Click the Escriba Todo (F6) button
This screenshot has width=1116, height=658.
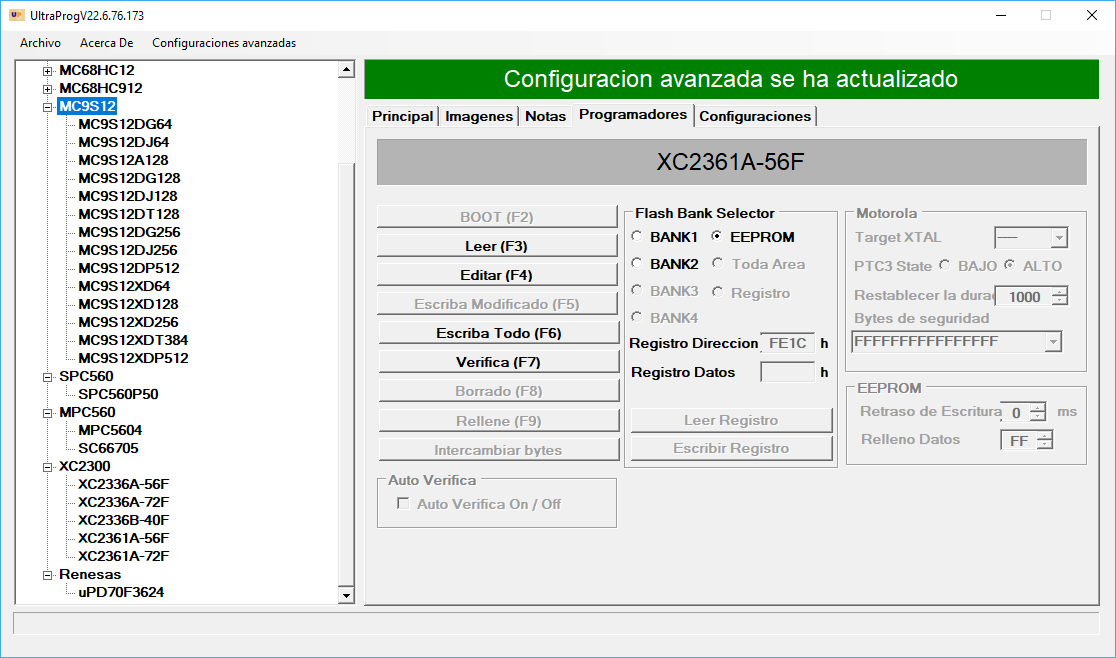[498, 333]
